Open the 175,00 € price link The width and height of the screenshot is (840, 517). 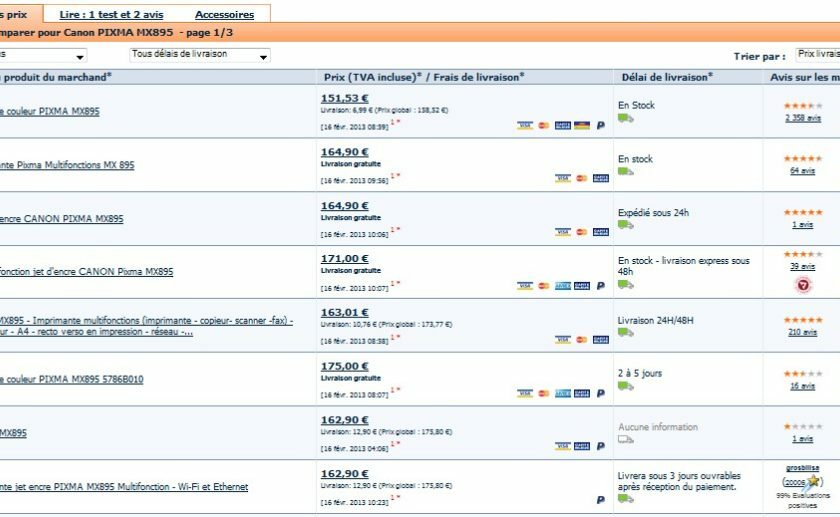pos(344,366)
